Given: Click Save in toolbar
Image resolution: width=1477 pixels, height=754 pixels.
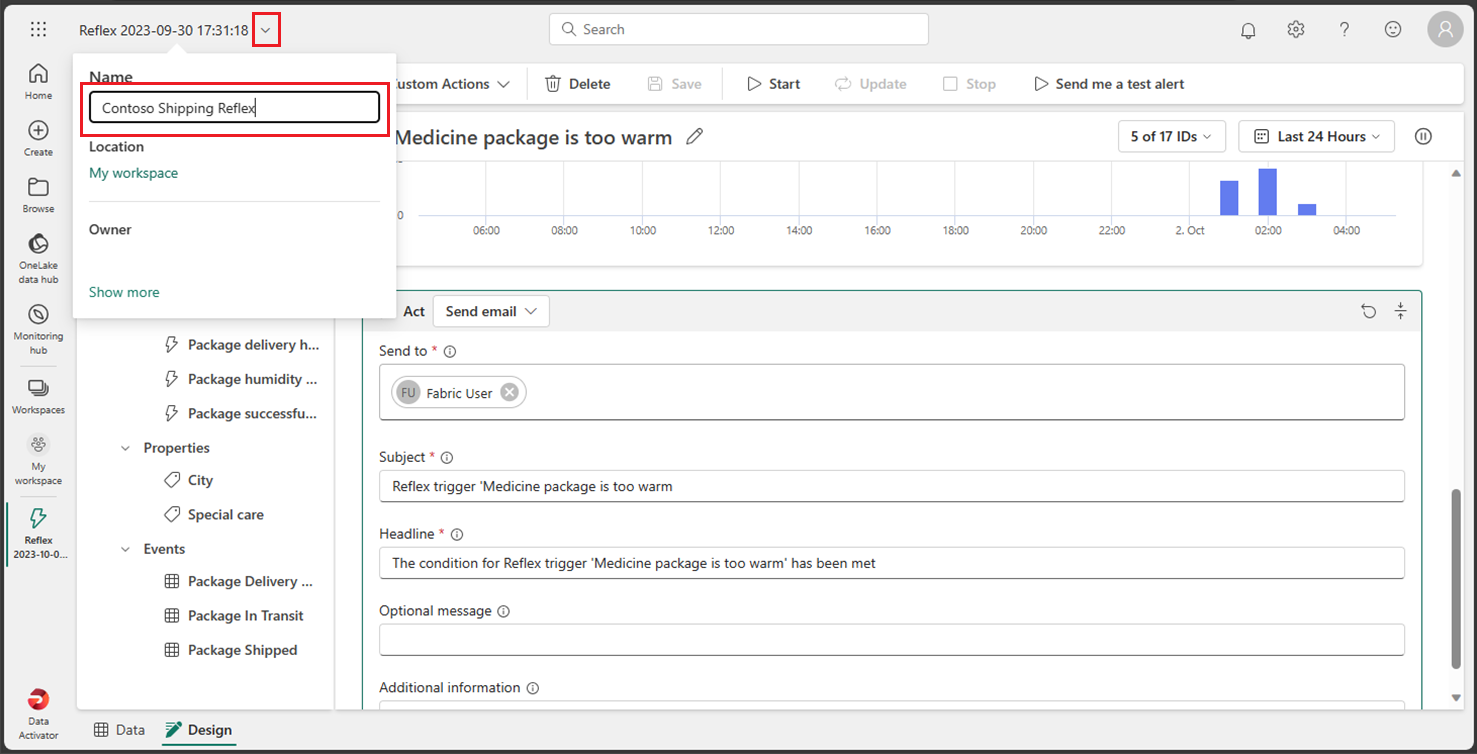Looking at the screenshot, I should point(674,84).
